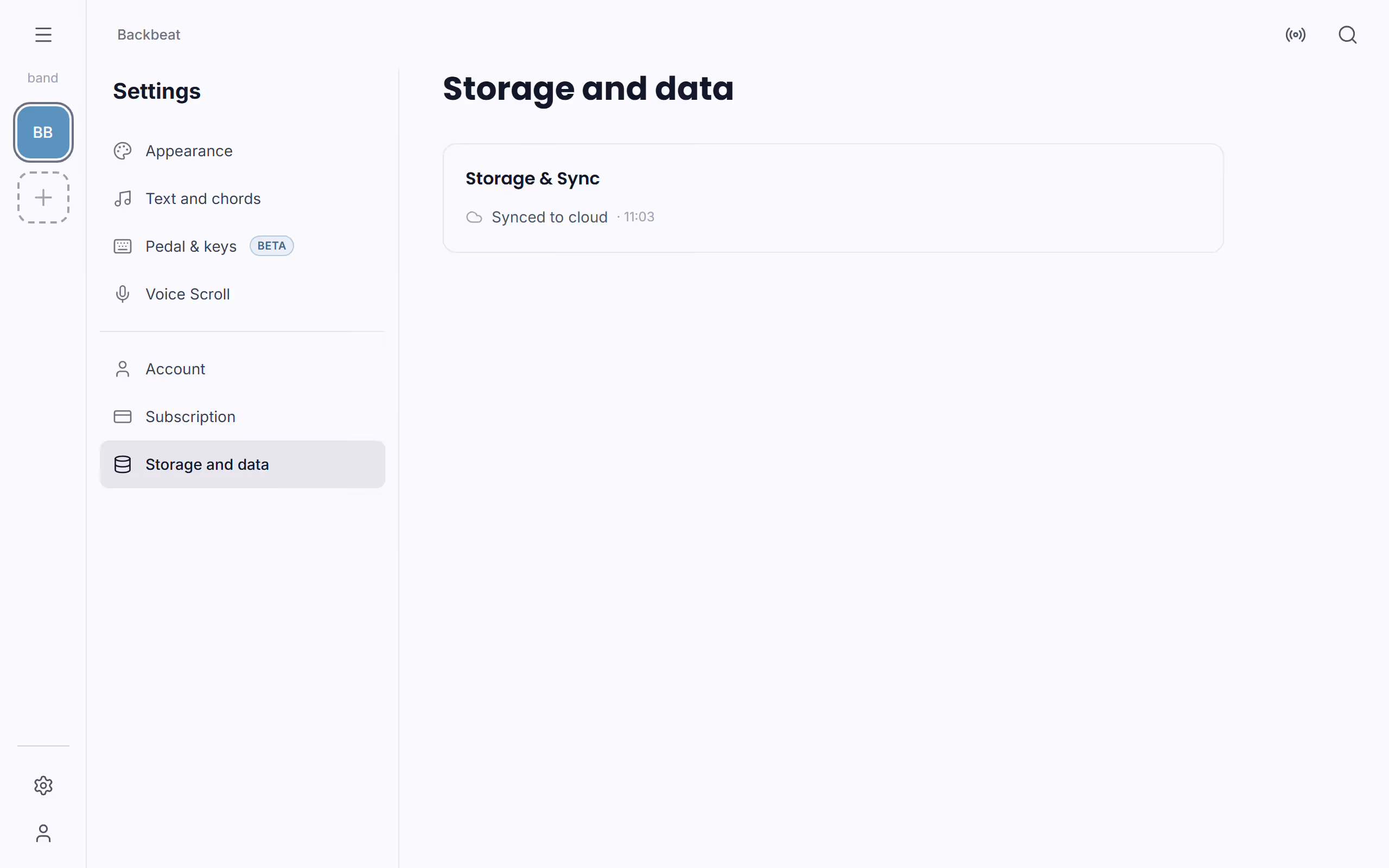This screenshot has height=868, width=1389.
Task: Click the Backbeat title text
Action: [x=149, y=34]
